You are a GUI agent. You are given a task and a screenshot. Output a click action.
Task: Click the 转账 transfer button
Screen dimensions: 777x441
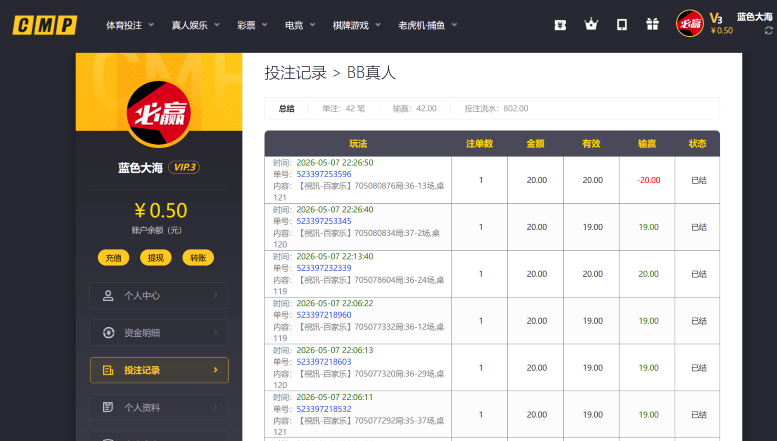(198, 258)
